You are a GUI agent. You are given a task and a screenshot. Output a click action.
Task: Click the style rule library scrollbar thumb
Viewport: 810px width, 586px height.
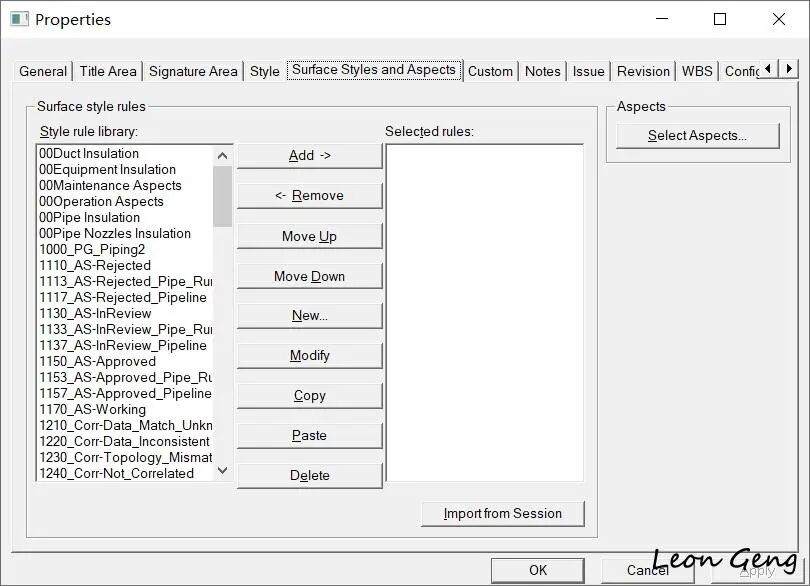click(223, 196)
